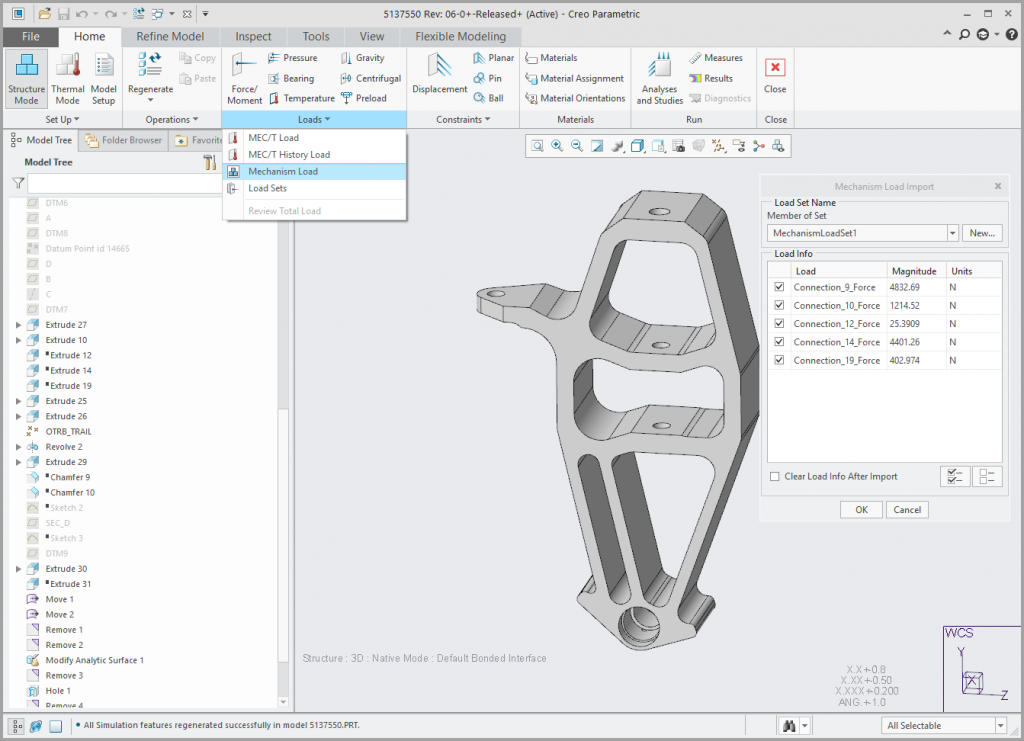Viewport: 1024px width, 741px height.
Task: Create a Pin constraint
Action: pyautogui.click(x=487, y=78)
